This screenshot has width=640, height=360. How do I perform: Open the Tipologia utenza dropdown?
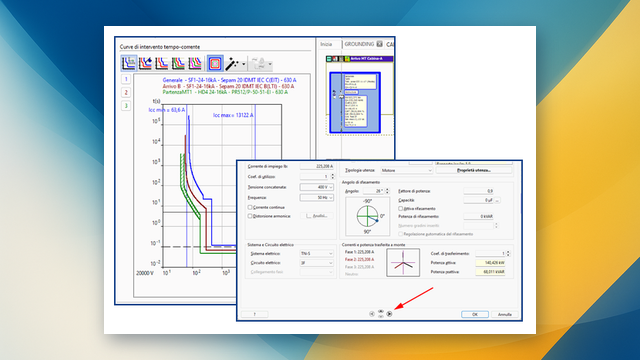tap(406, 170)
